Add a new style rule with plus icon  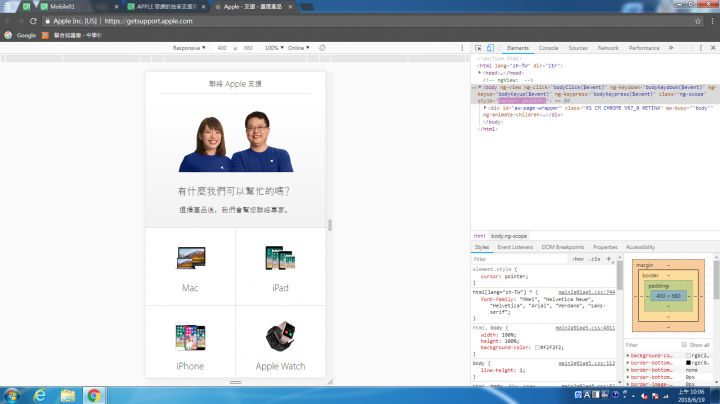click(609, 259)
